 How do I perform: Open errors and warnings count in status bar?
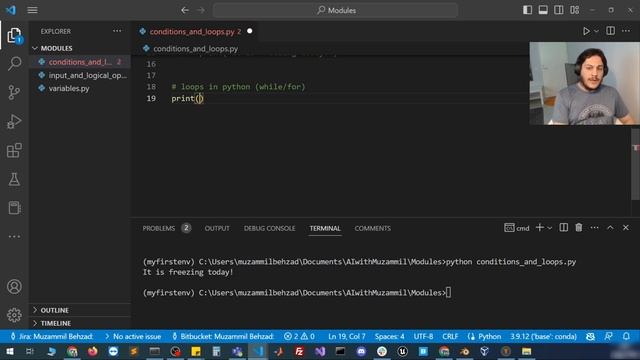click(x=299, y=337)
